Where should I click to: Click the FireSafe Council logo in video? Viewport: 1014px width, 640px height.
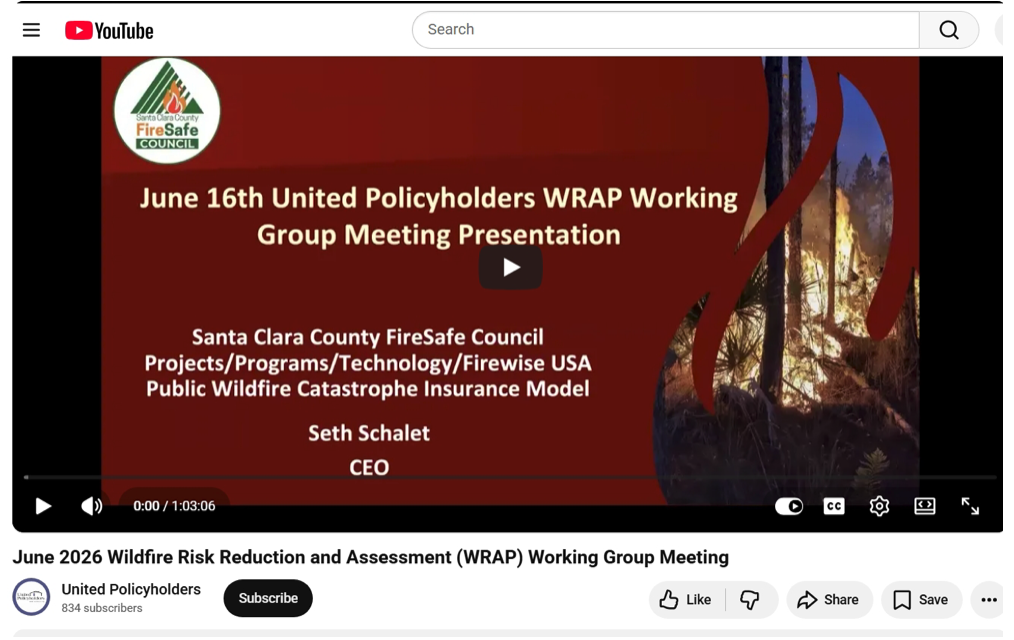[x=167, y=111]
